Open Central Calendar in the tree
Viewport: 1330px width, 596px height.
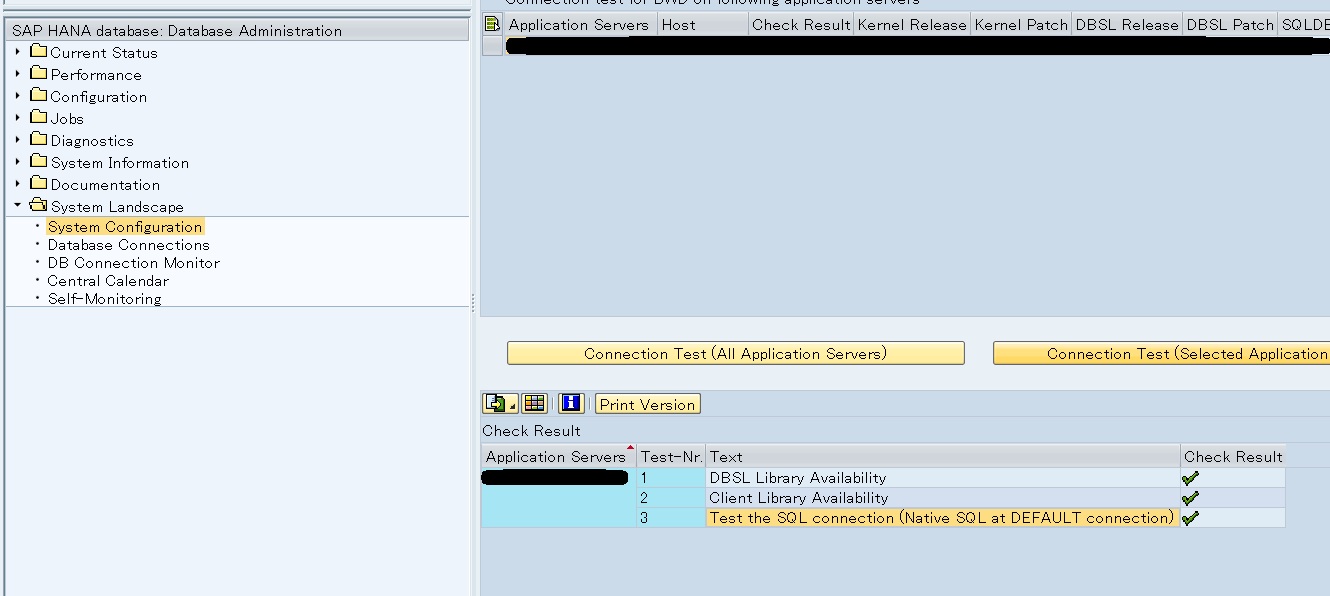[x=108, y=281]
